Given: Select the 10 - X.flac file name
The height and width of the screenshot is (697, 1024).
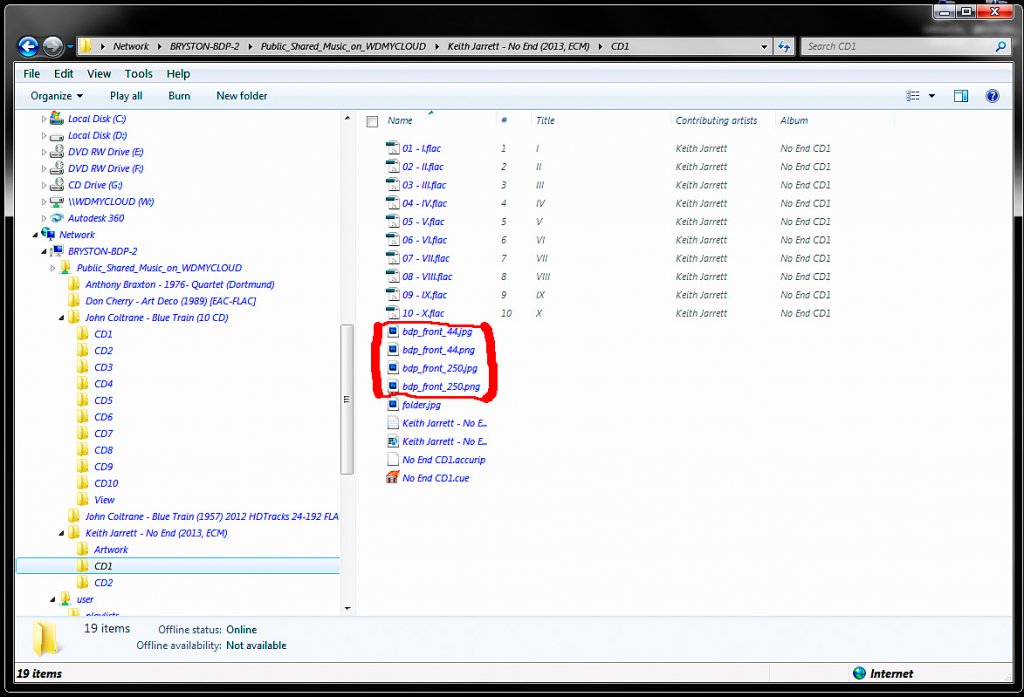Looking at the screenshot, I should click(423, 313).
